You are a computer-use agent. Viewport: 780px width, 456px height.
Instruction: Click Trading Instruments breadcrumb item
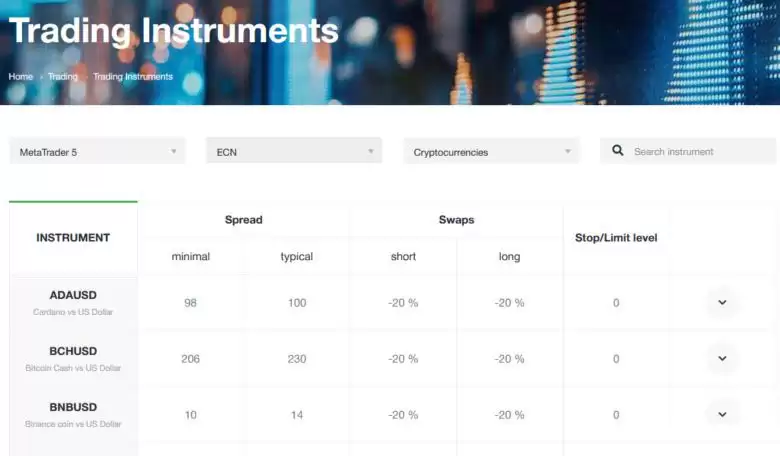point(133,76)
